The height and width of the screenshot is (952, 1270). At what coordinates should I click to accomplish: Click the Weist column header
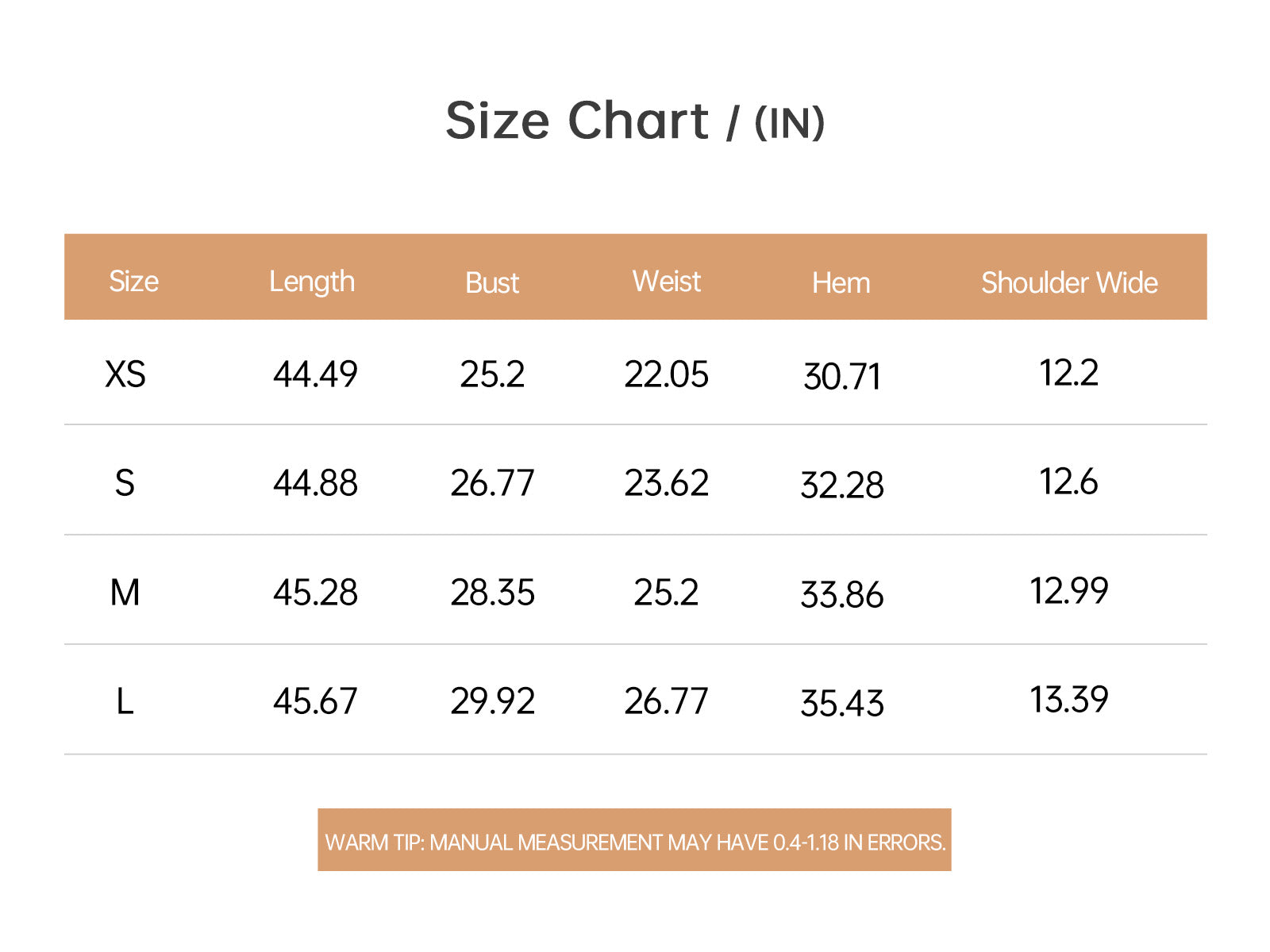click(x=667, y=282)
